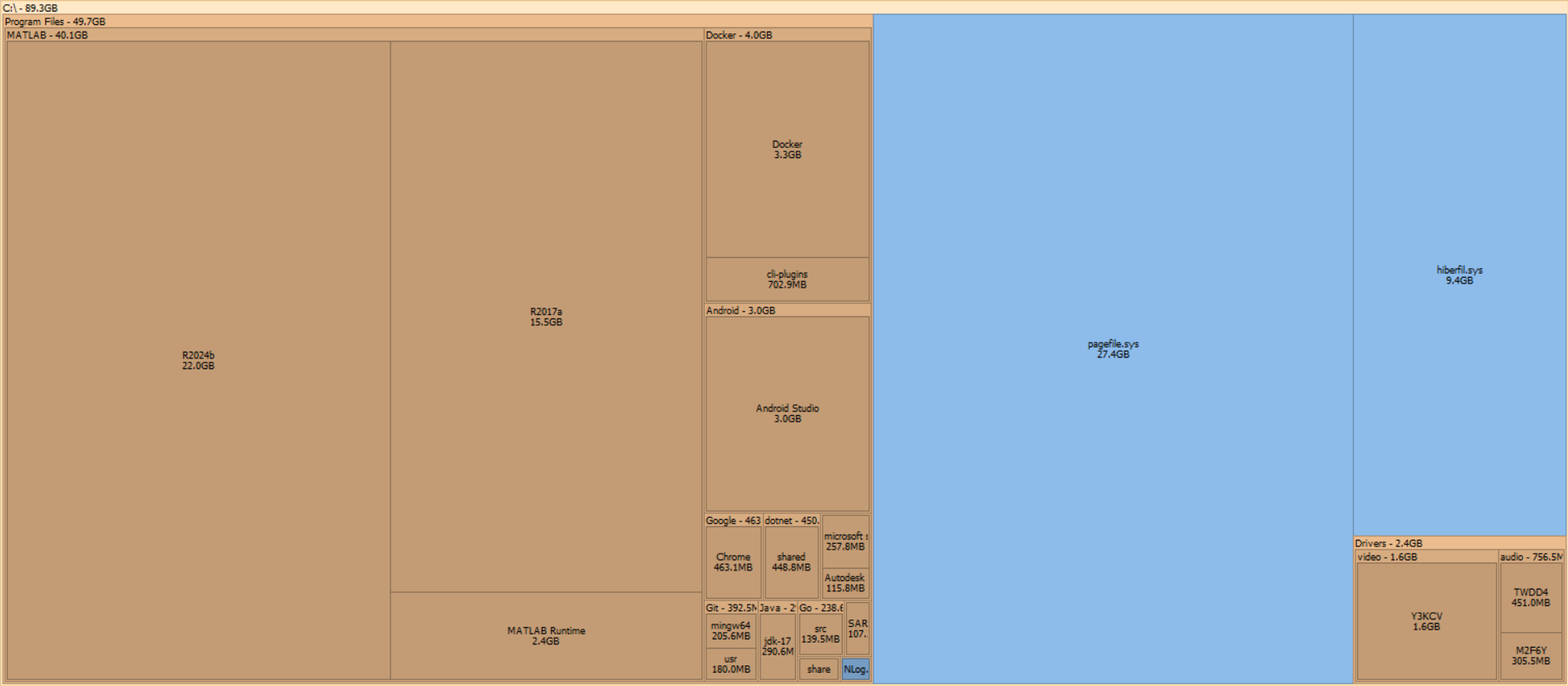Click the 'Google - 463' folder header

click(x=733, y=521)
